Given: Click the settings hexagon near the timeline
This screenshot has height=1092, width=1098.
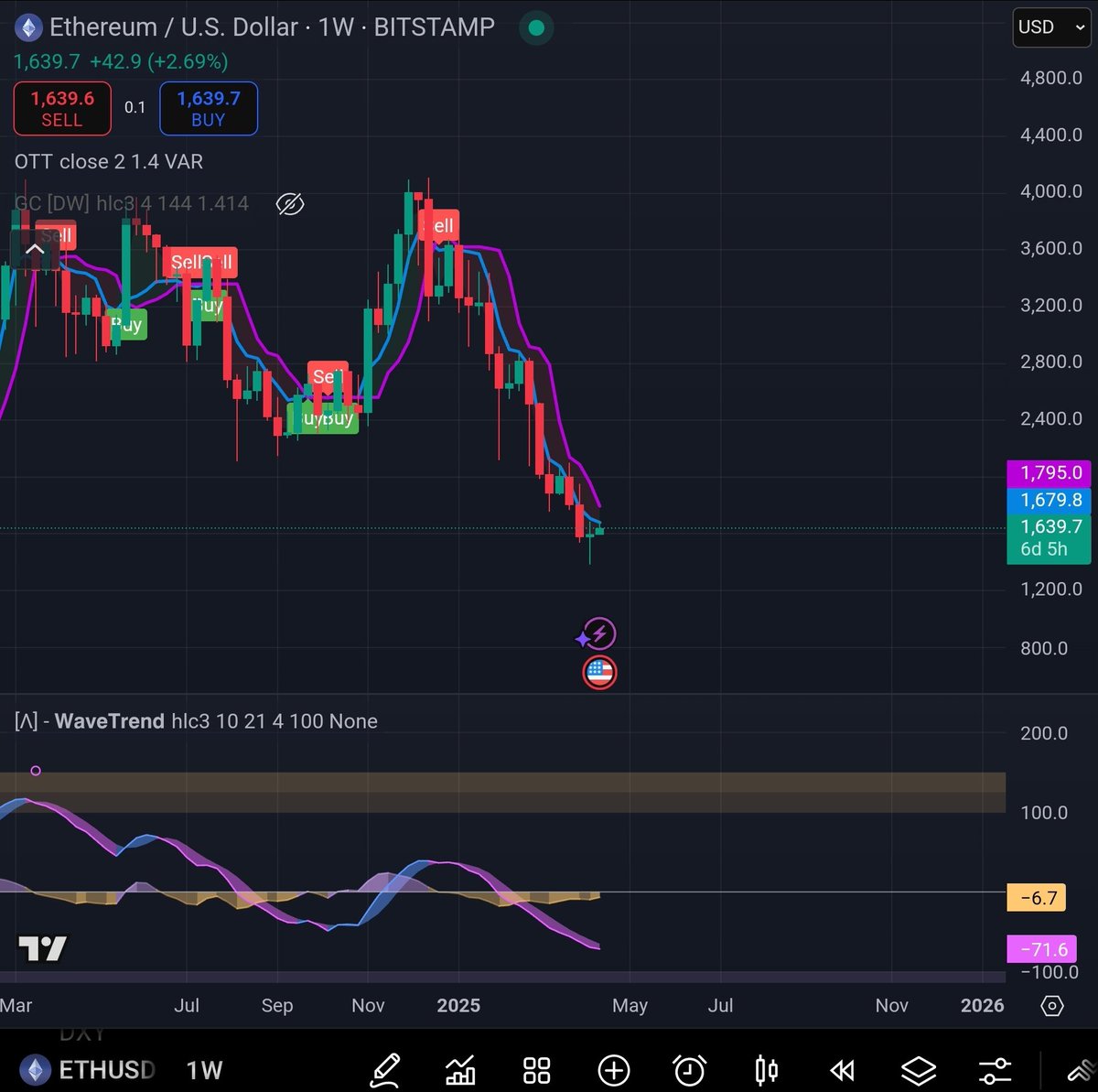Looking at the screenshot, I should tap(1050, 1006).
